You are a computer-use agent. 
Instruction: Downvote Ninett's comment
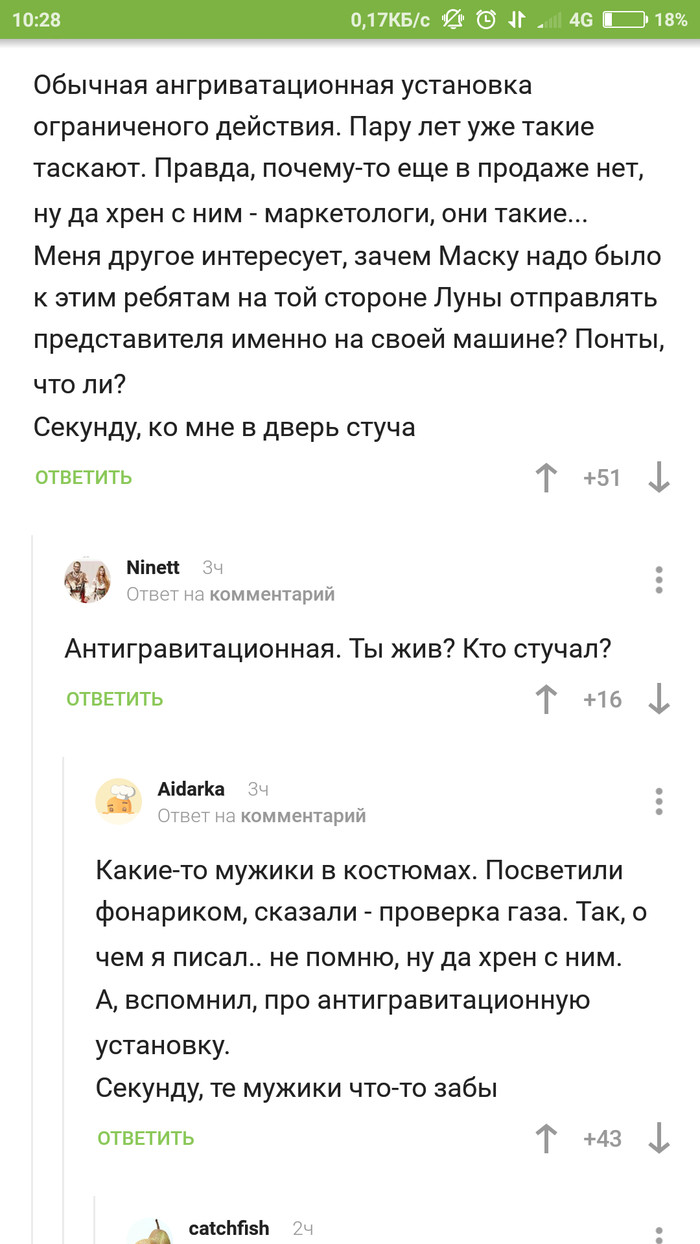tap(659, 700)
